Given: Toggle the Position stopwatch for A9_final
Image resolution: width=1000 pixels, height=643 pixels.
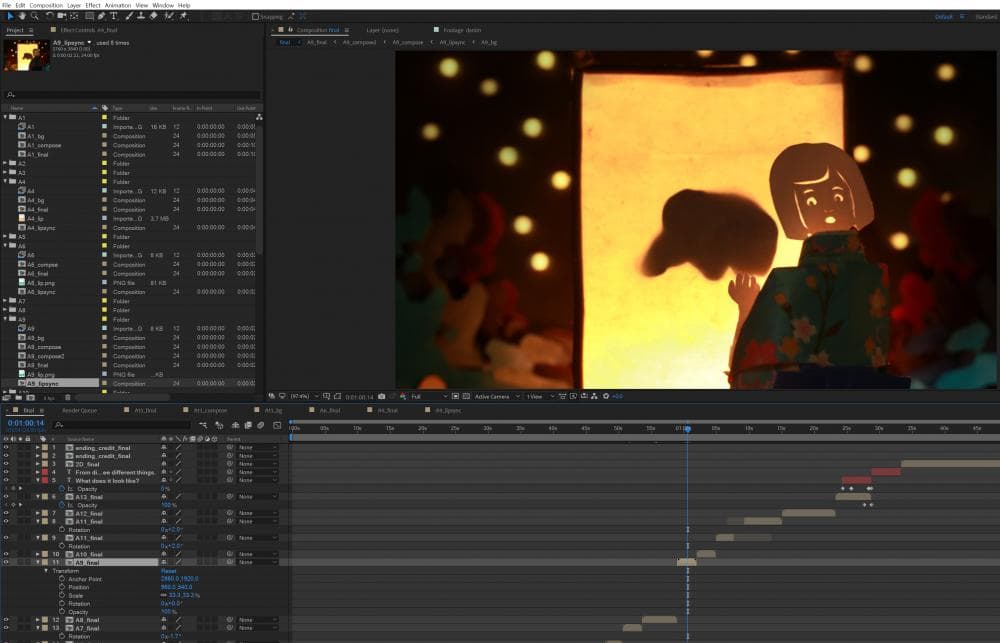Looking at the screenshot, I should [x=62, y=588].
